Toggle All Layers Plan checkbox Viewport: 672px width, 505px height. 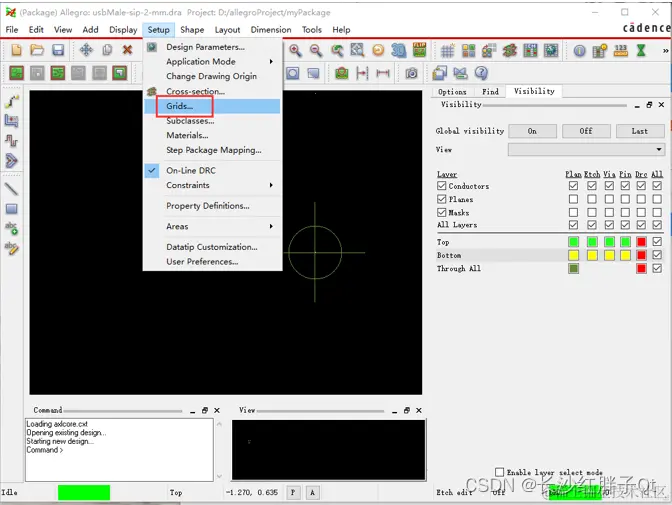(573, 225)
